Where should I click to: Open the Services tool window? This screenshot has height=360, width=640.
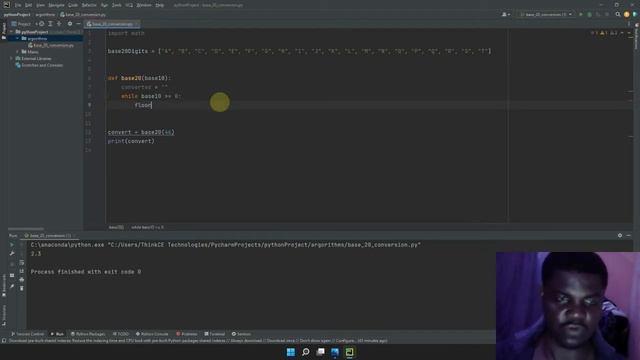(241, 334)
